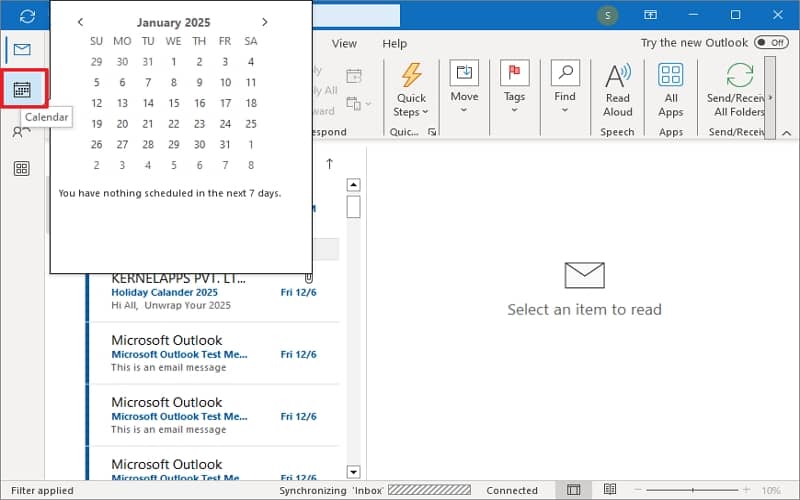Switch to Normal view in status bar
Screen dimensions: 800x500
[573, 490]
